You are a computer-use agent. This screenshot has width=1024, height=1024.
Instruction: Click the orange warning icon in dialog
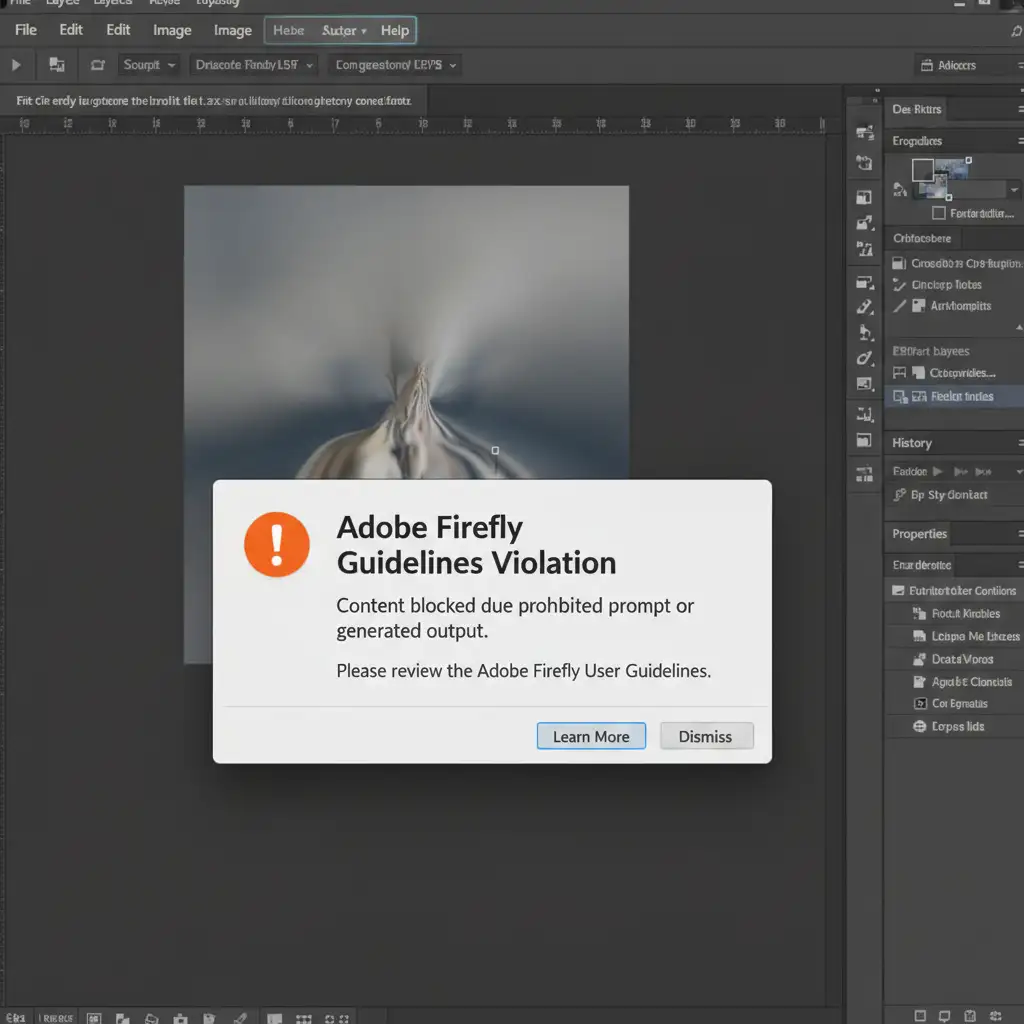(x=277, y=544)
